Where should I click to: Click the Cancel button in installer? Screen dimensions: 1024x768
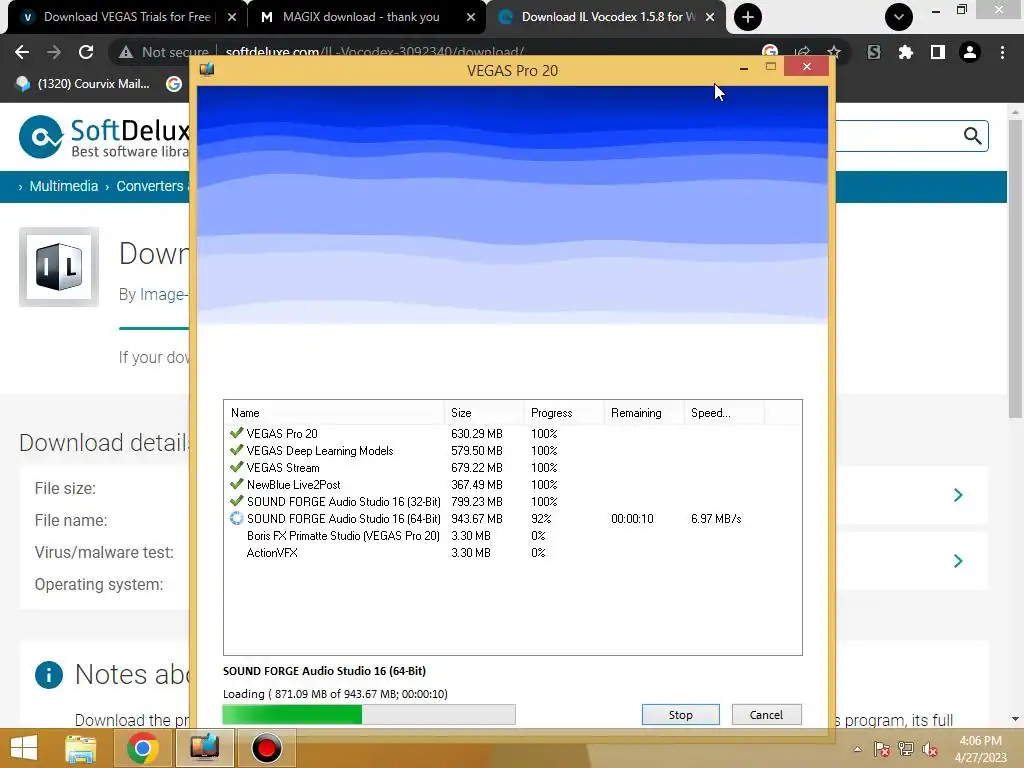click(x=766, y=714)
